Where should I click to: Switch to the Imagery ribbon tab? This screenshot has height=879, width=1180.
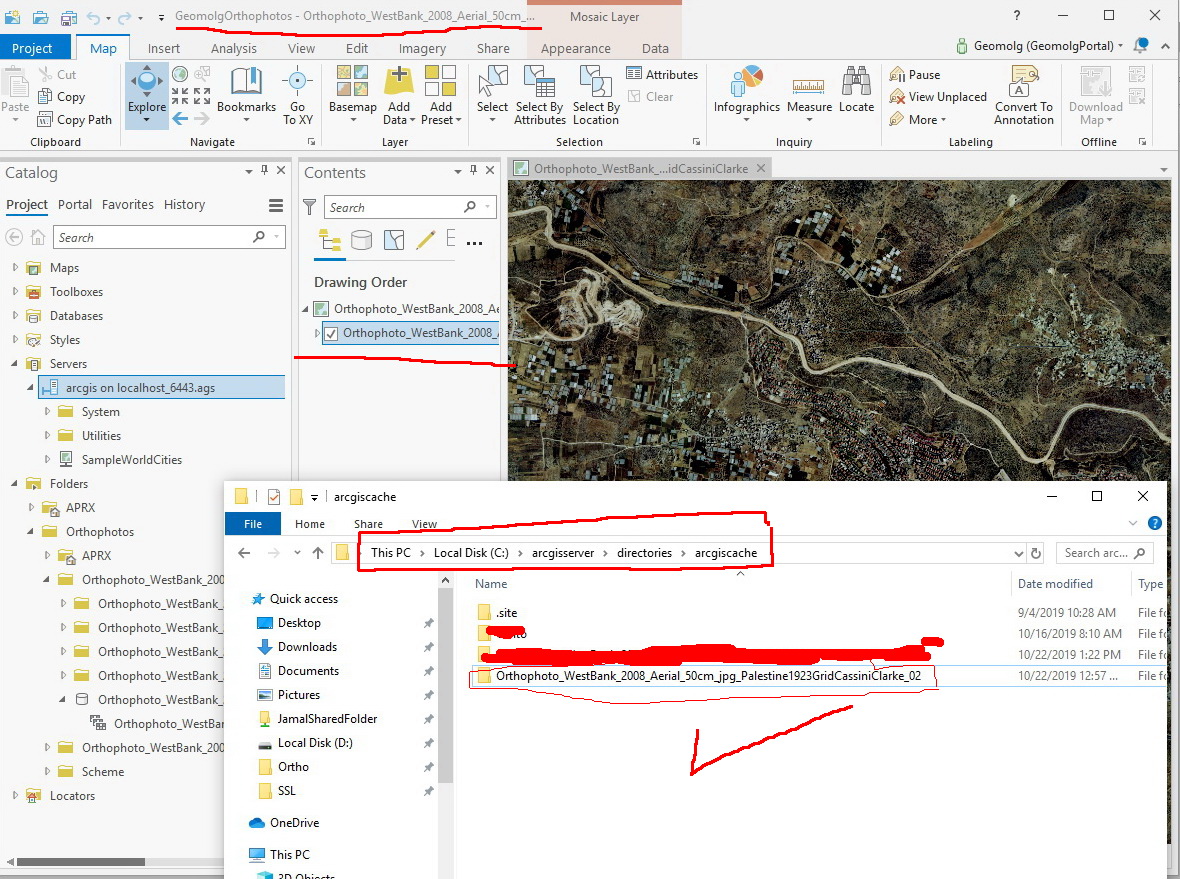click(x=422, y=48)
